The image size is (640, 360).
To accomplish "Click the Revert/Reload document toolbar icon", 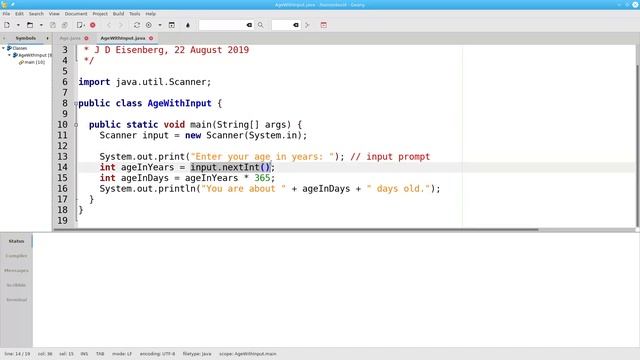I will pyautogui.click(x=80, y=25).
